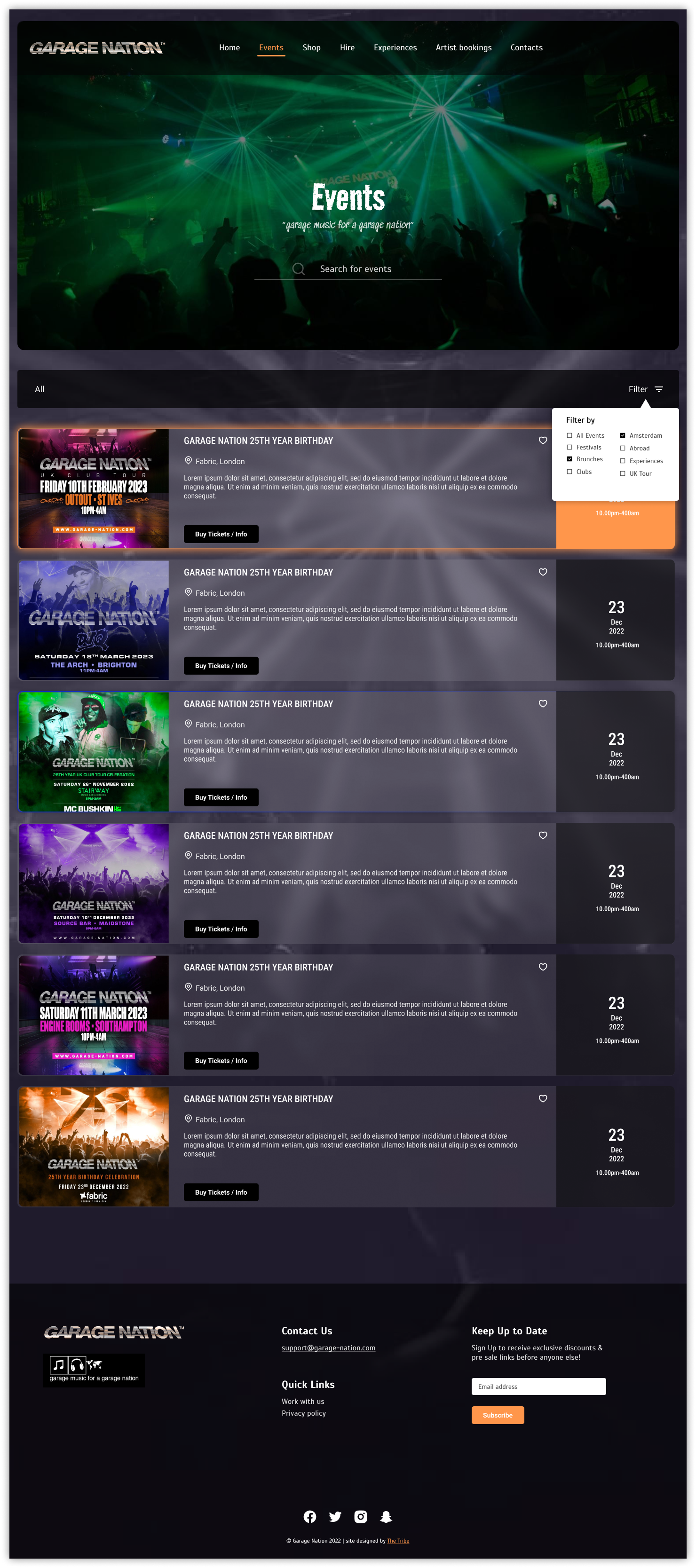
Task: Click the Snapchat ghost icon in footer
Action: coord(386,1516)
